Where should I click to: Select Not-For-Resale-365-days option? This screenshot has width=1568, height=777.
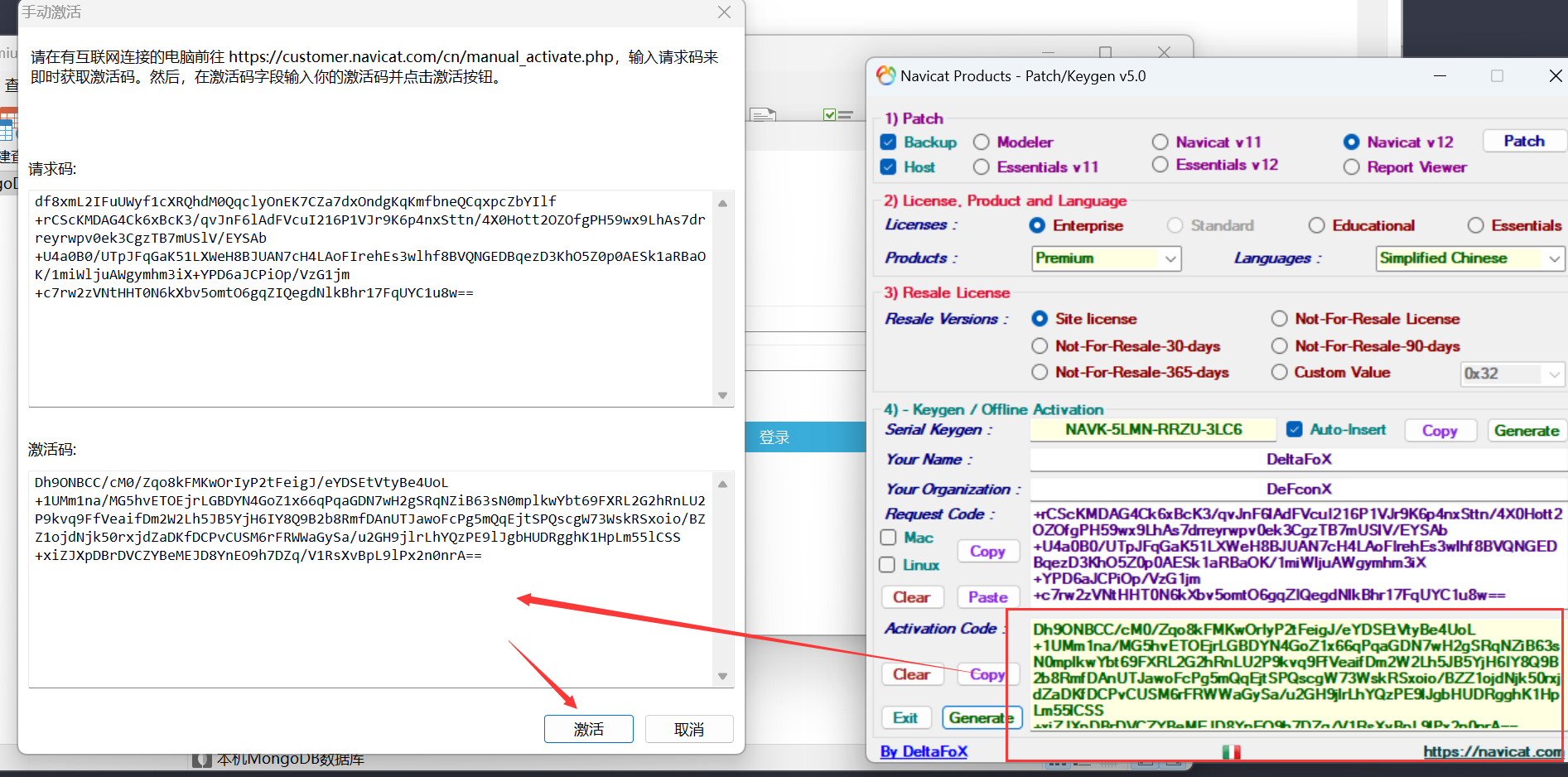pos(1040,372)
